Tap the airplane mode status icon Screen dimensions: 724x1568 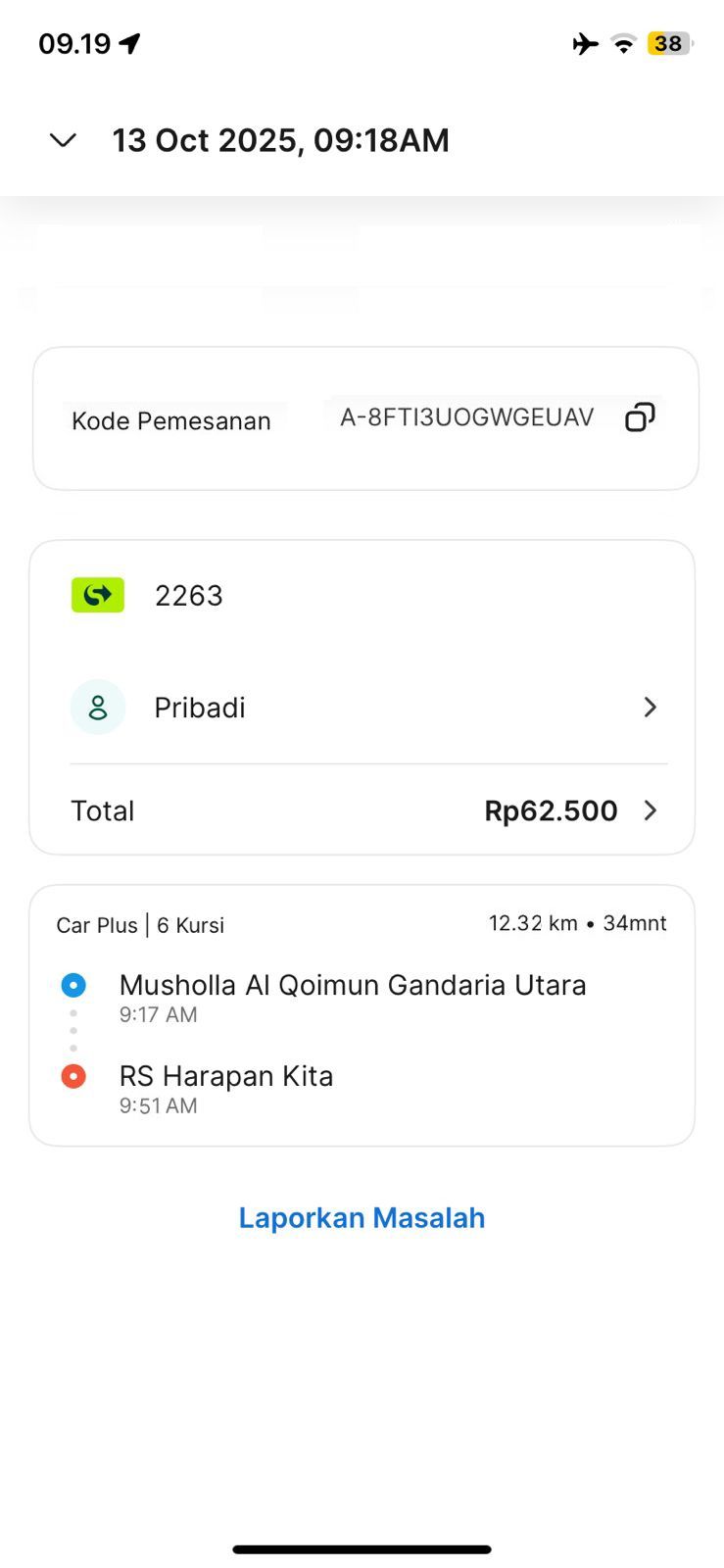(x=585, y=43)
